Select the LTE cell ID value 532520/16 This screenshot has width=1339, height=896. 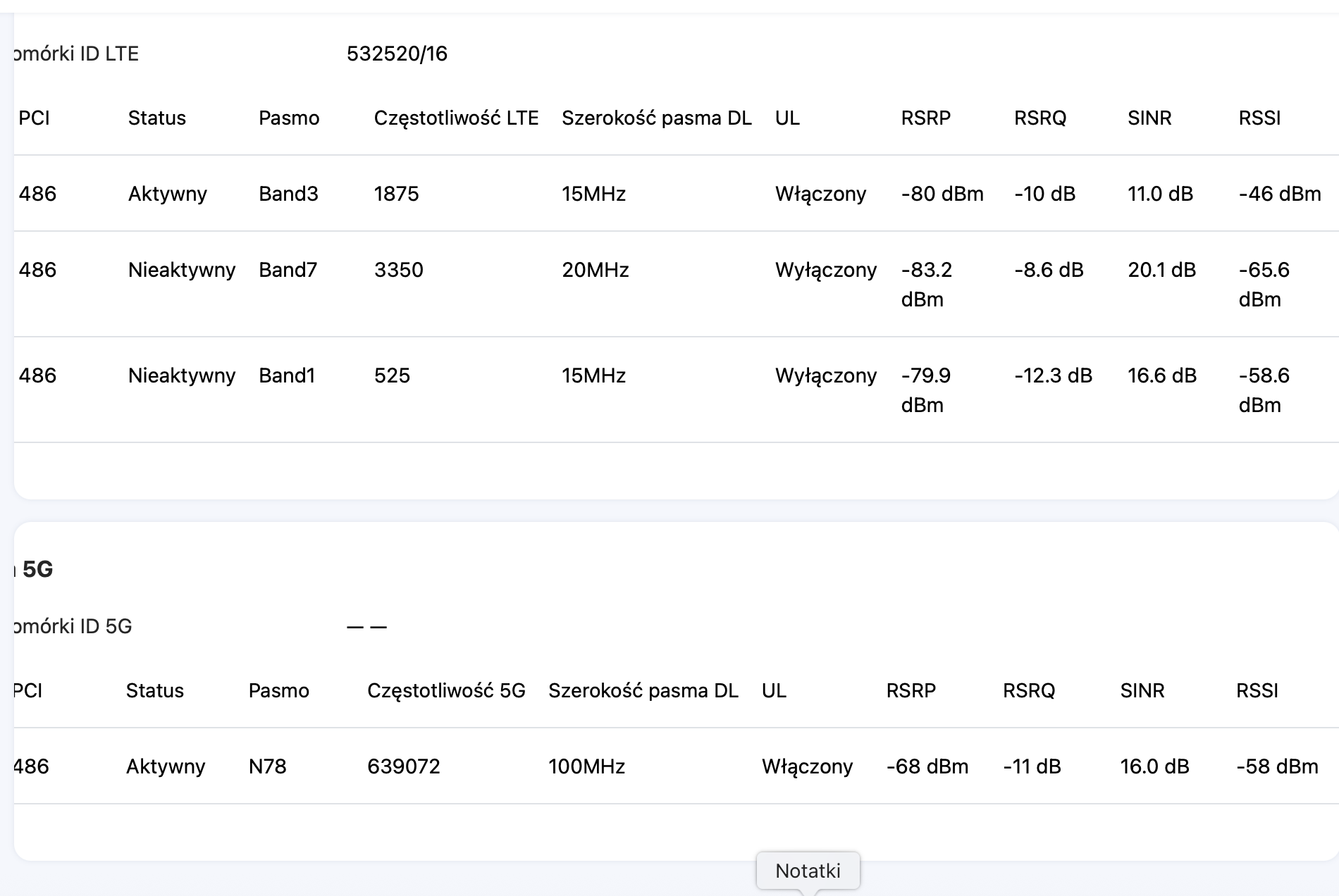click(397, 54)
